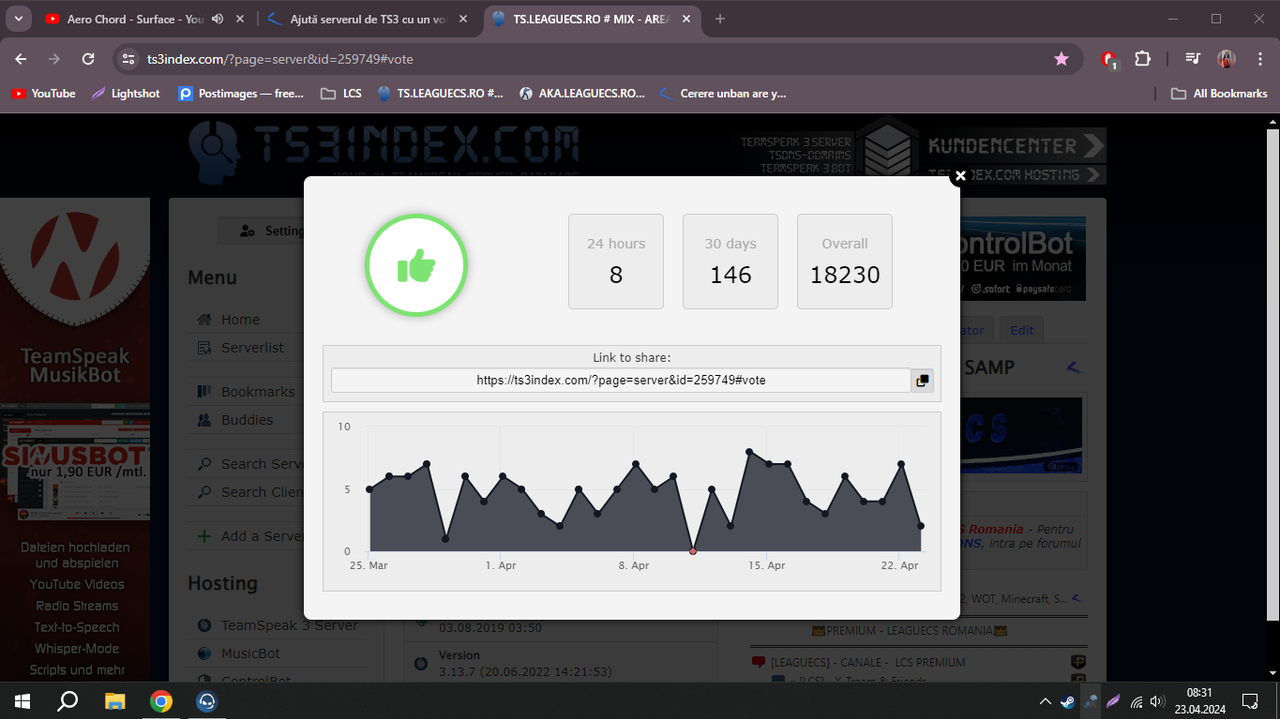Screen dimensions: 1280x719
Task: Close the vote popup with the X
Action: (960, 176)
